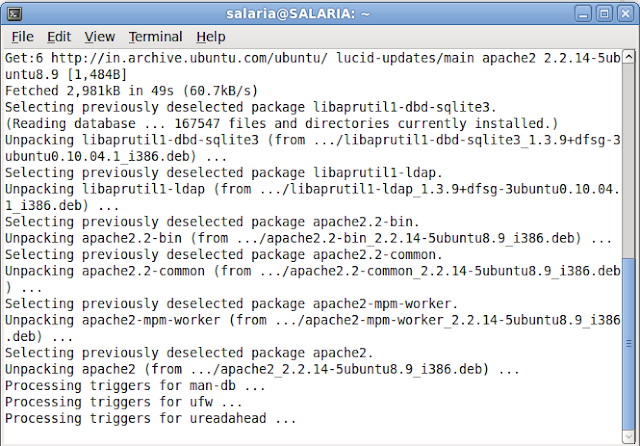
Task: Click the scrollbar up arrow
Action: point(629,56)
